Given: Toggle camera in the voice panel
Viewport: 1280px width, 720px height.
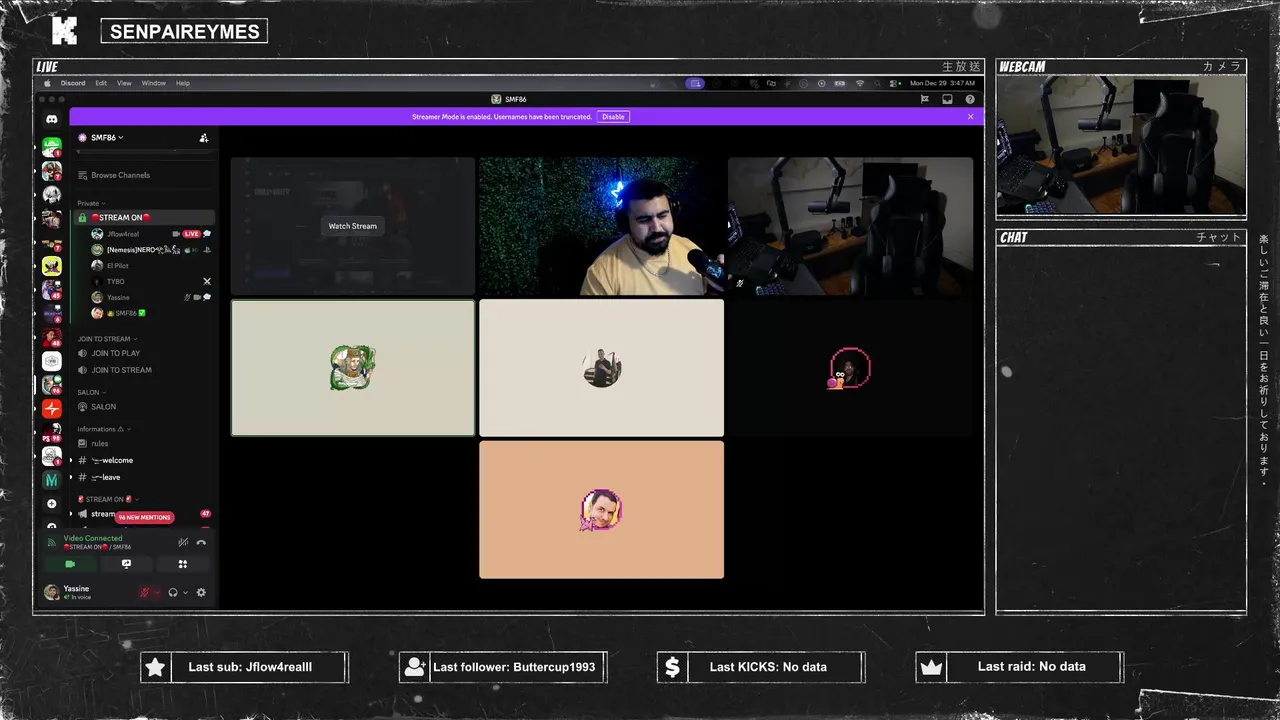Looking at the screenshot, I should [x=70, y=564].
